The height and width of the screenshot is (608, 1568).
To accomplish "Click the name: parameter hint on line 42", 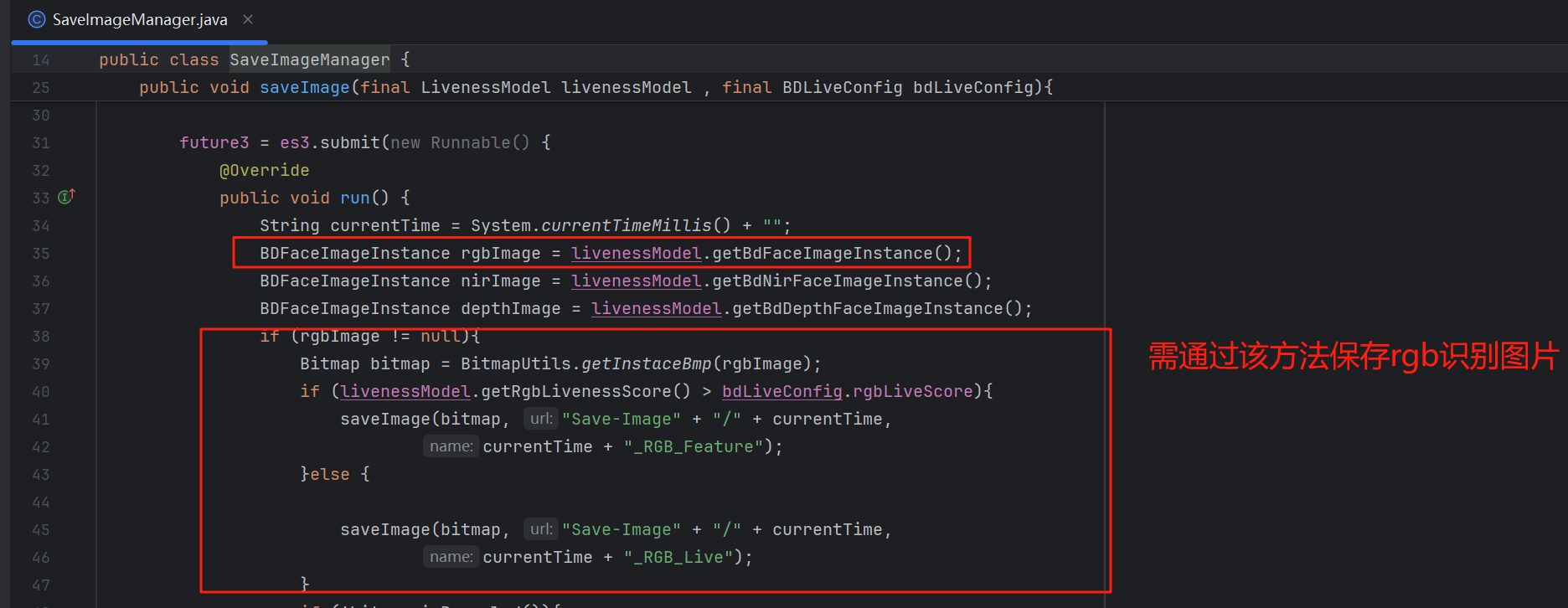I will 451,446.
